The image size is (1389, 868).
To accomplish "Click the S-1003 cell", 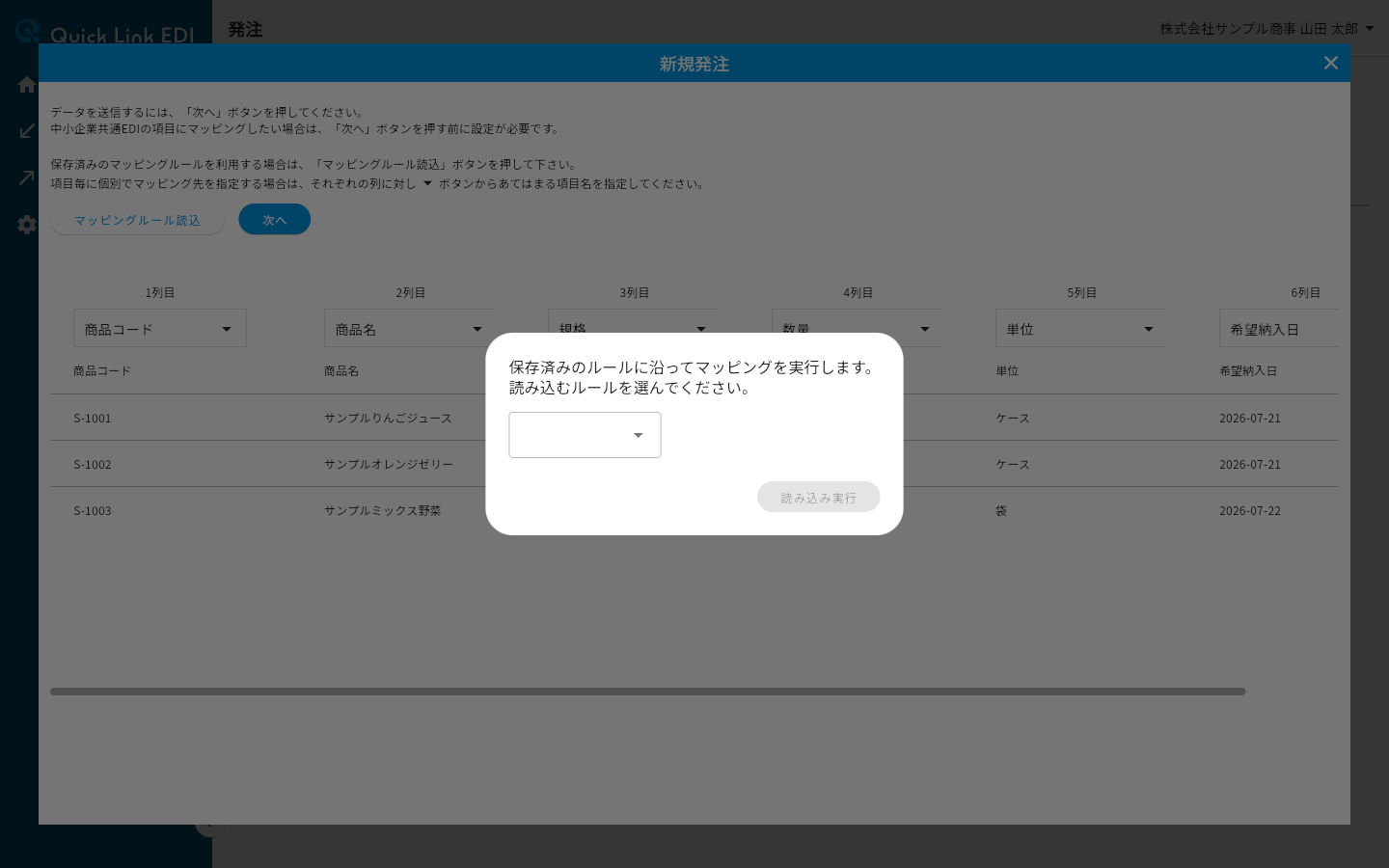I will tap(93, 510).
